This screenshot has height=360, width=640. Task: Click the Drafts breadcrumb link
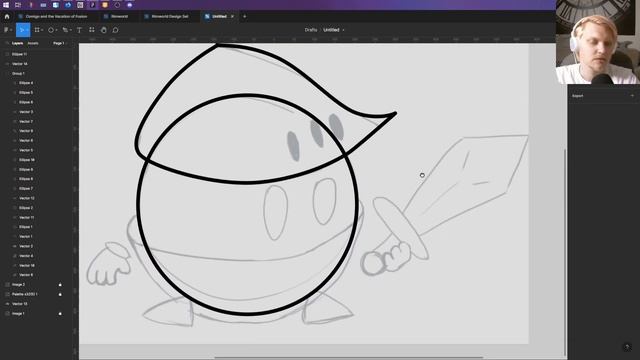coord(311,30)
